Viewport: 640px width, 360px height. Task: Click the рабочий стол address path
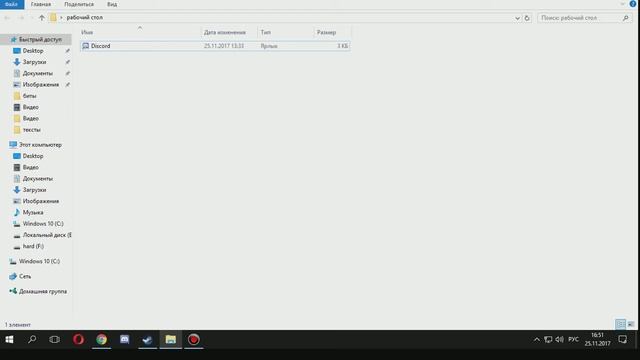(84, 18)
